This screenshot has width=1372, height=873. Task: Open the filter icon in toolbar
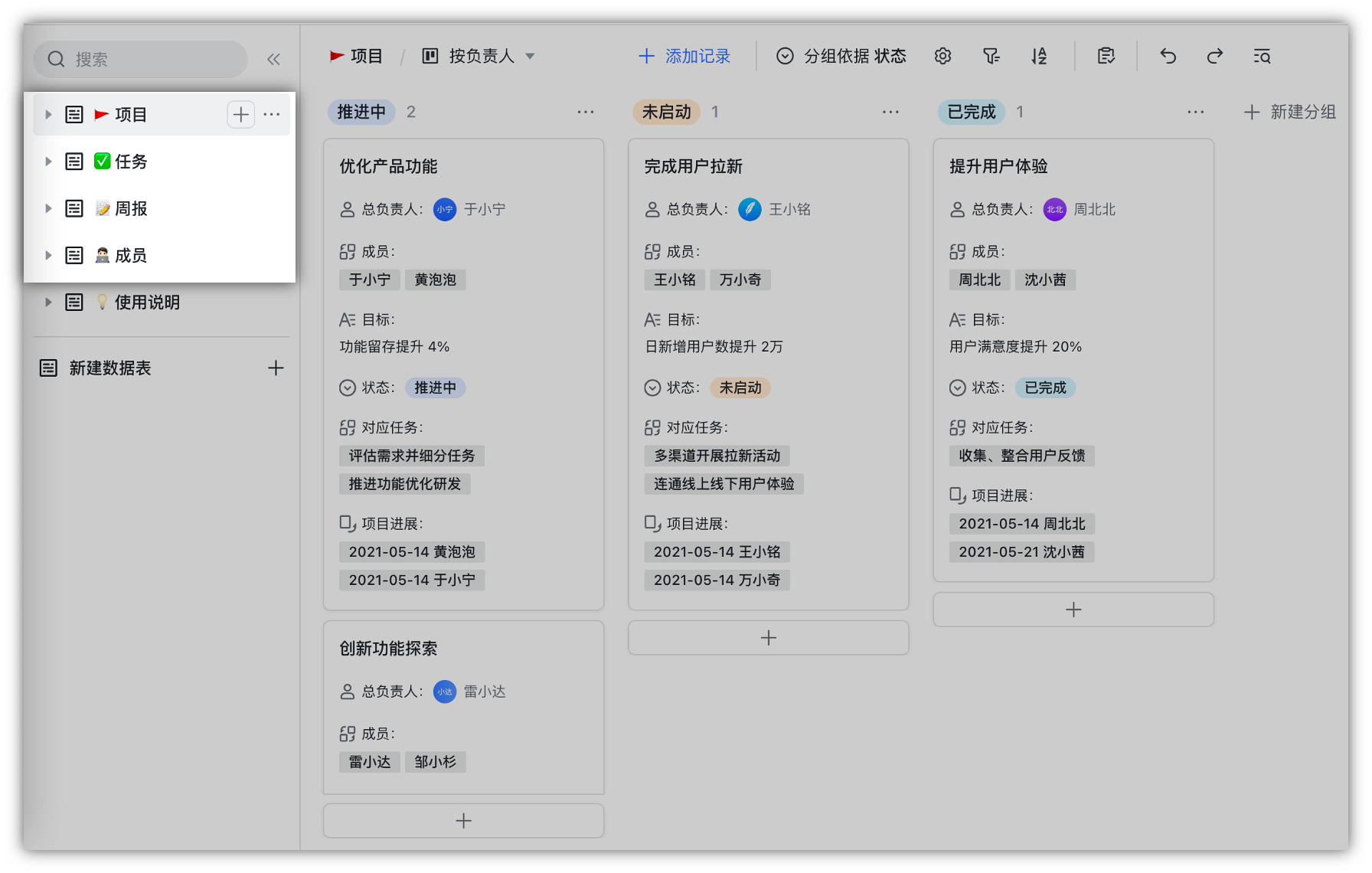991,56
